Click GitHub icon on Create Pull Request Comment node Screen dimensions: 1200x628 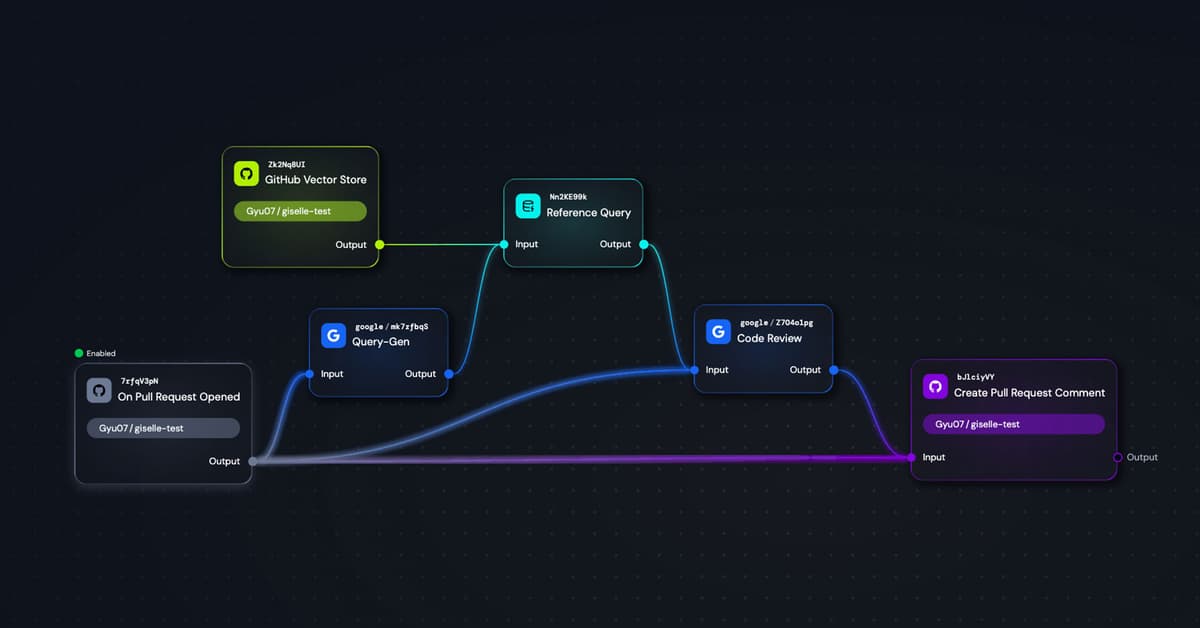(x=935, y=386)
